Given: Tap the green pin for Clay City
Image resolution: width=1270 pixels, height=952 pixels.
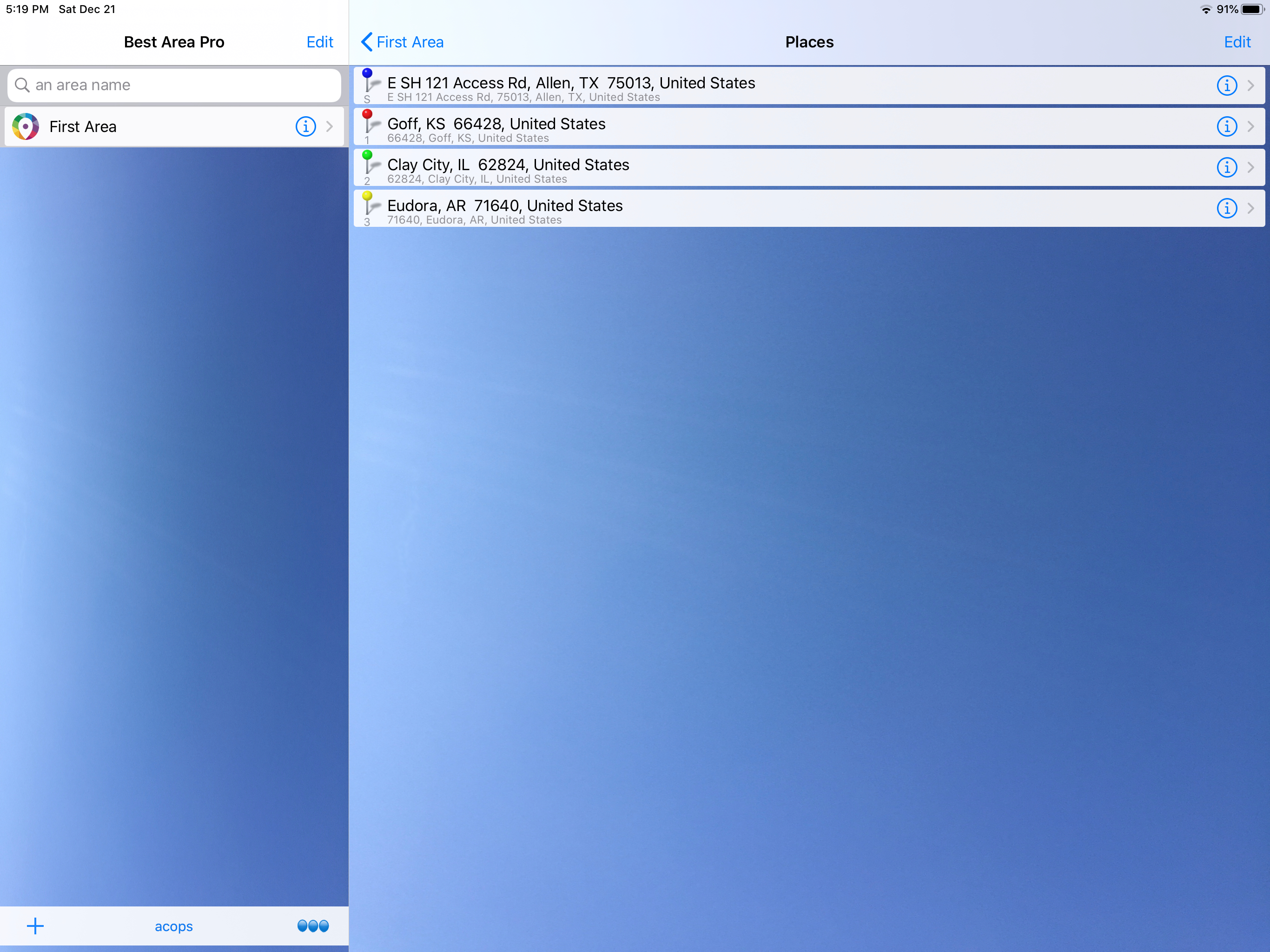Looking at the screenshot, I should (x=369, y=162).
